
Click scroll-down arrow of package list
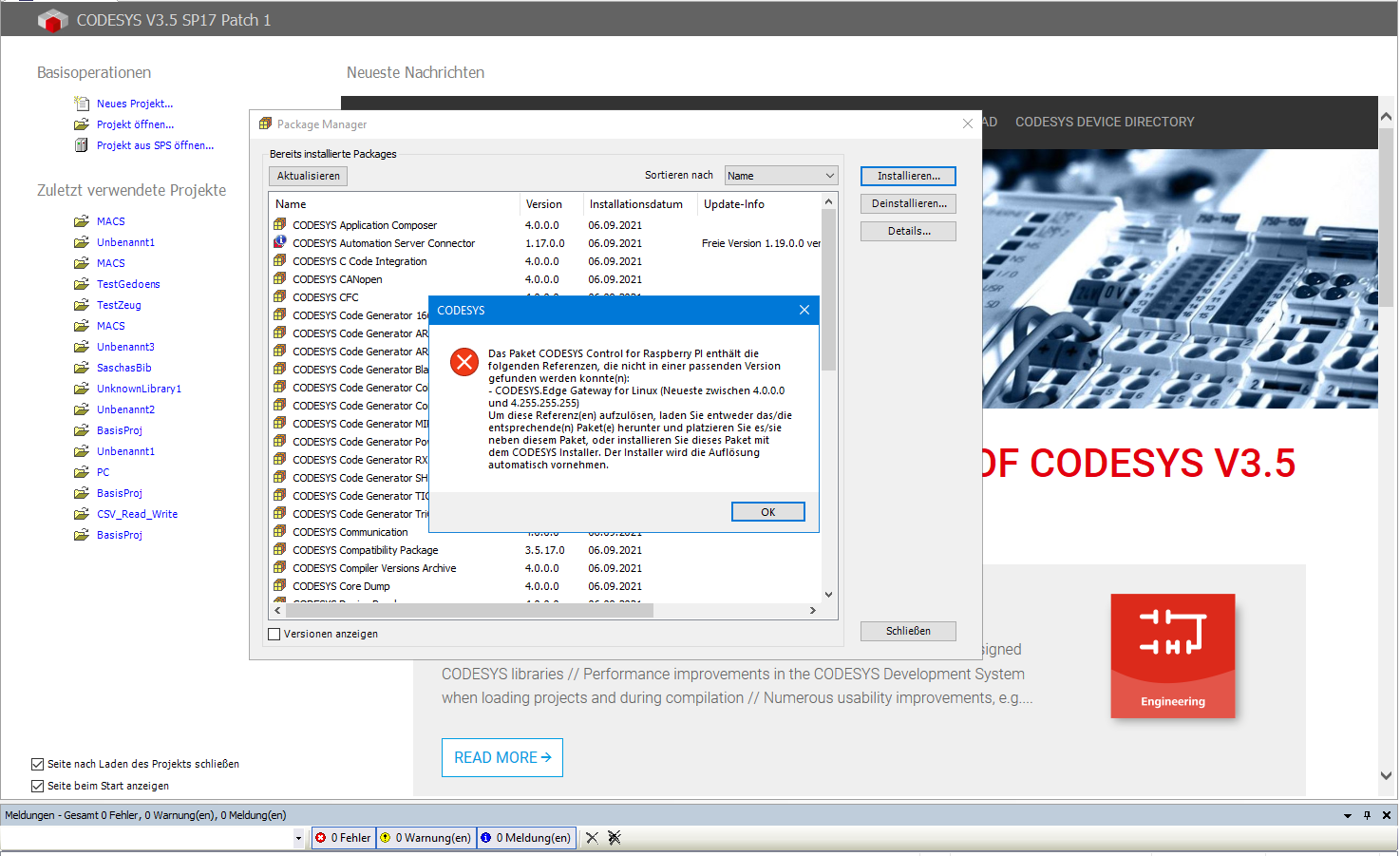pos(828,595)
